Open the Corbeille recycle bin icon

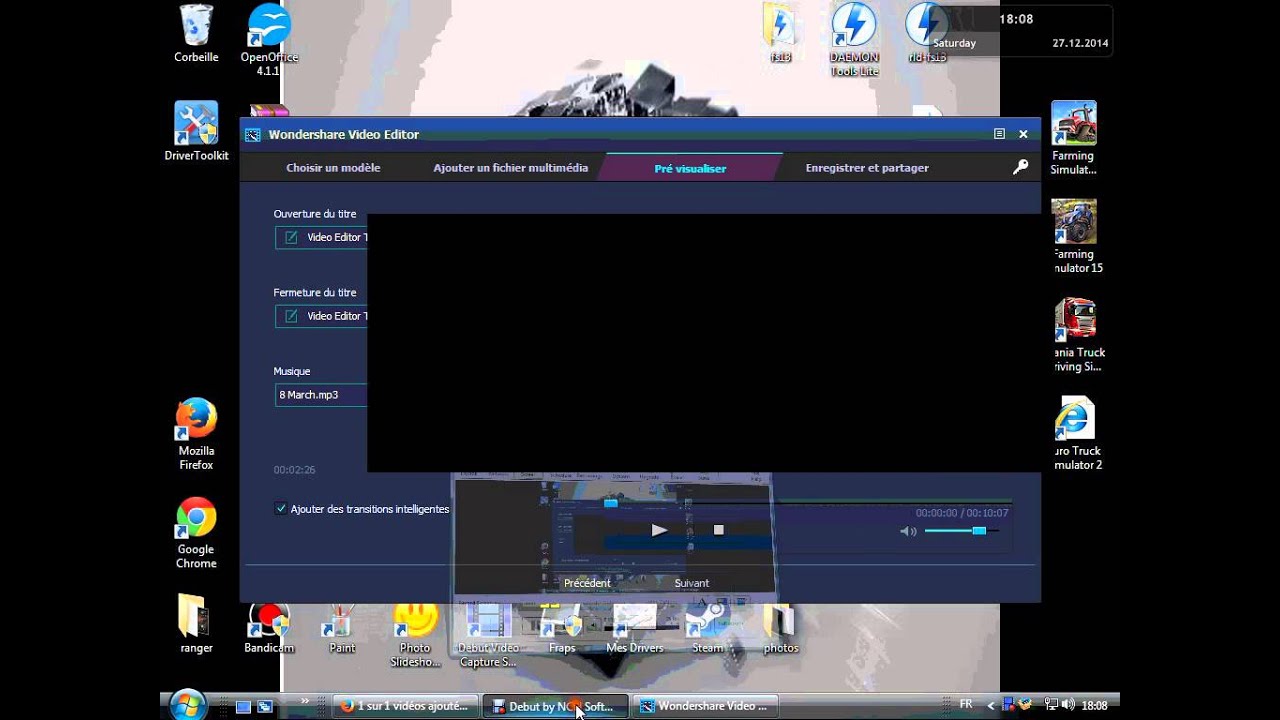(x=196, y=34)
